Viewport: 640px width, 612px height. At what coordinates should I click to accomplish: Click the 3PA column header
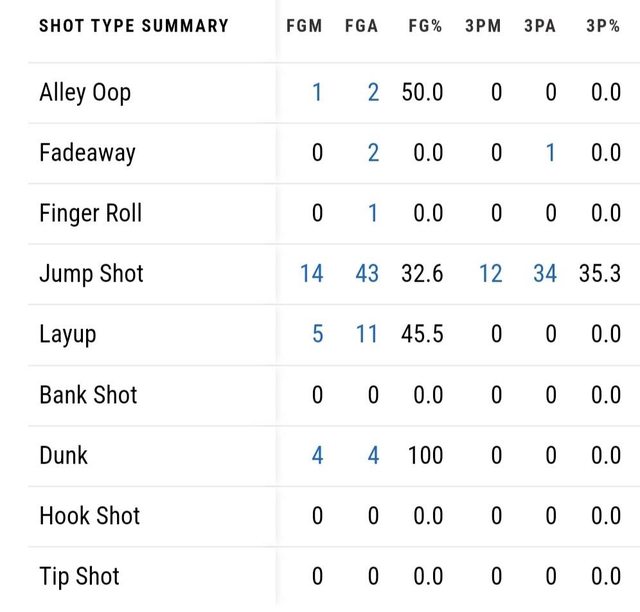click(541, 27)
